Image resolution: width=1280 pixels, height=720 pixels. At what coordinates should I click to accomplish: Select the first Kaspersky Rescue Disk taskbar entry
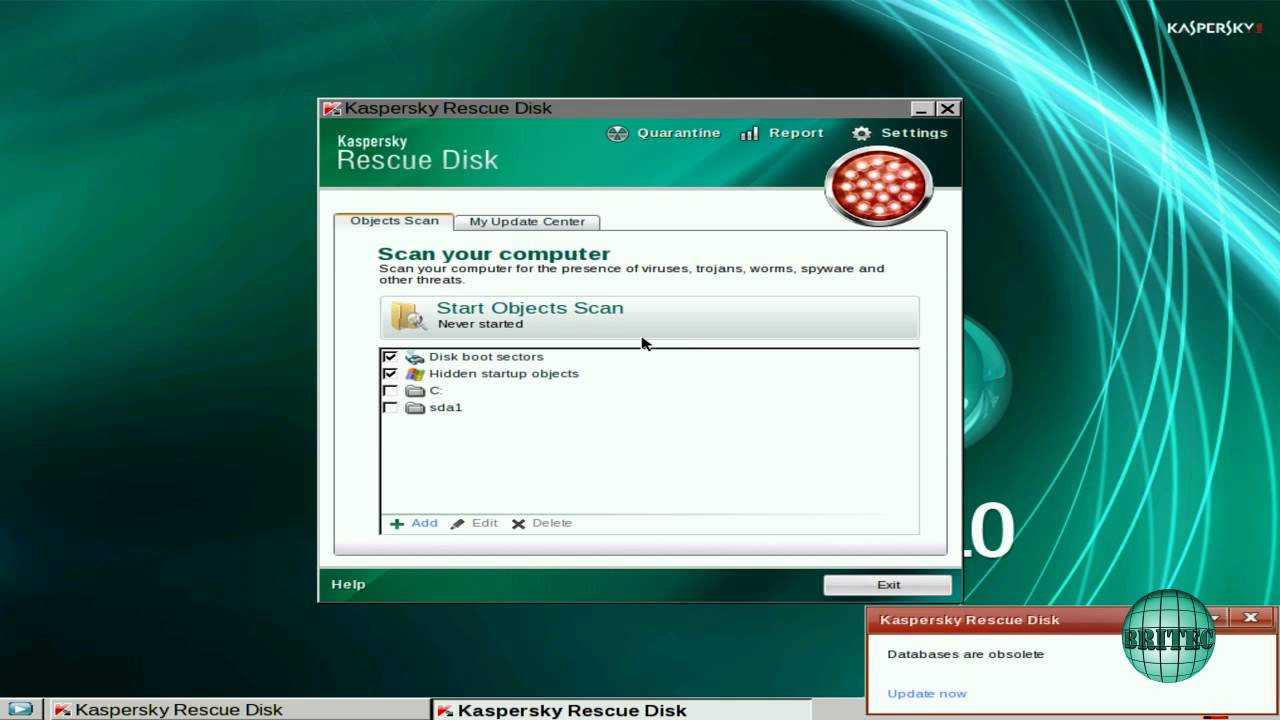coord(168,710)
